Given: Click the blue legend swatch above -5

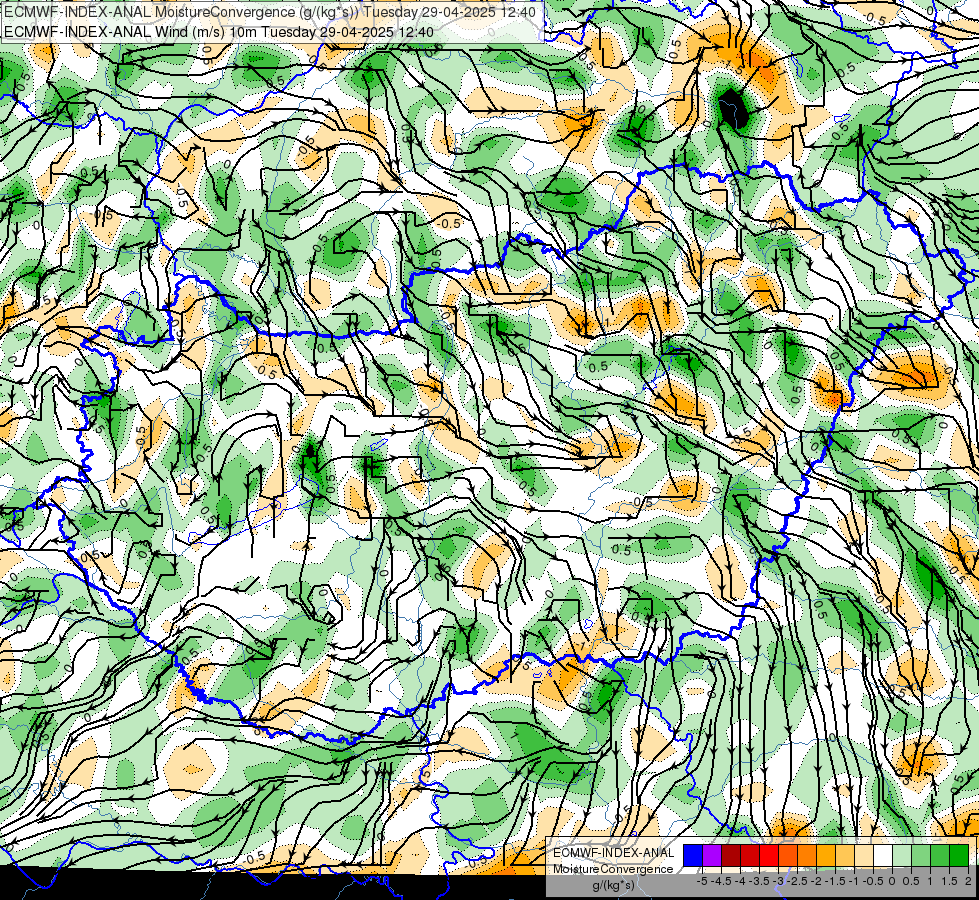Looking at the screenshot, I should [x=693, y=855].
